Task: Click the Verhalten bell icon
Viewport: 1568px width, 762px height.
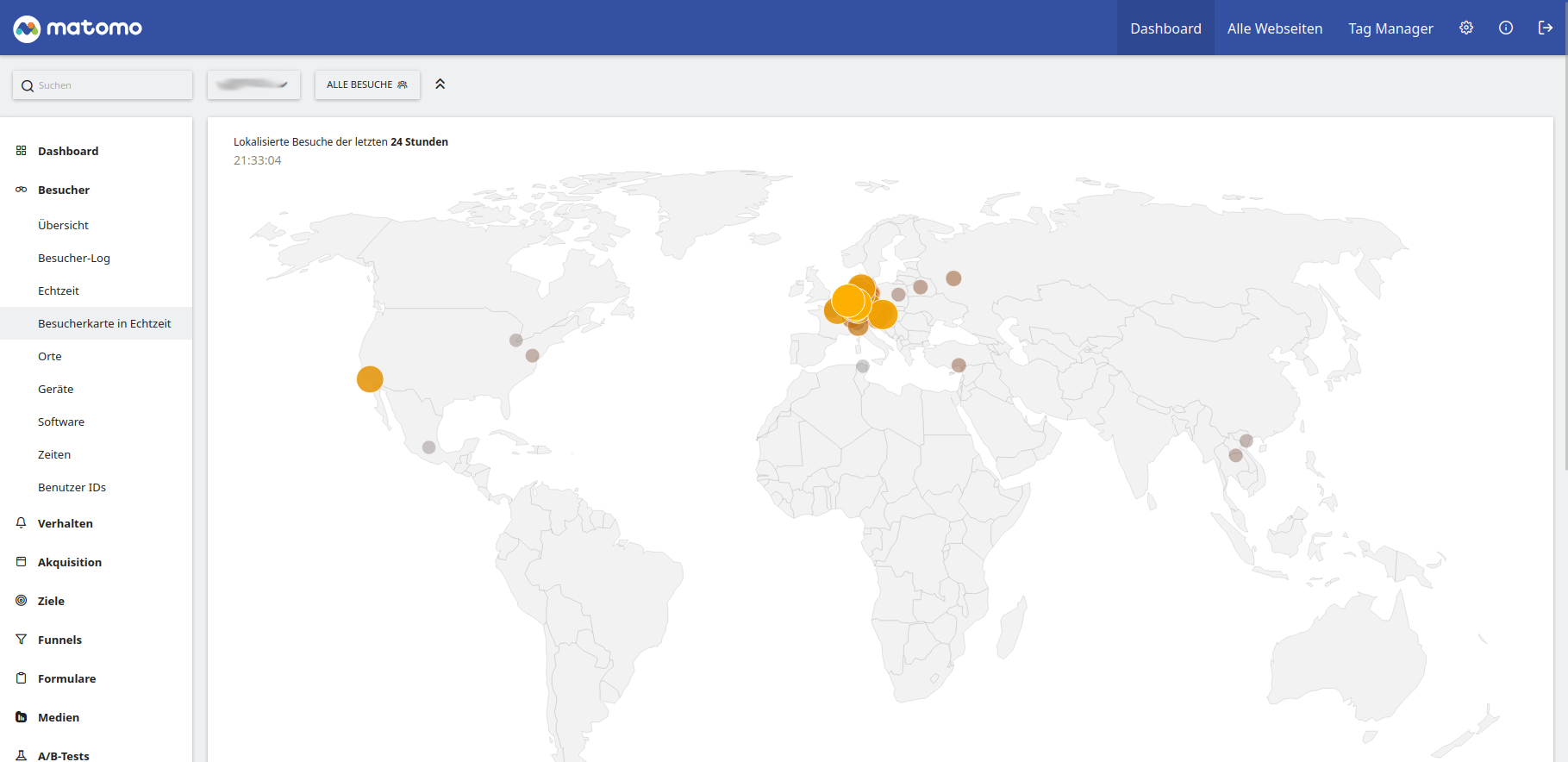Action: pos(22,522)
